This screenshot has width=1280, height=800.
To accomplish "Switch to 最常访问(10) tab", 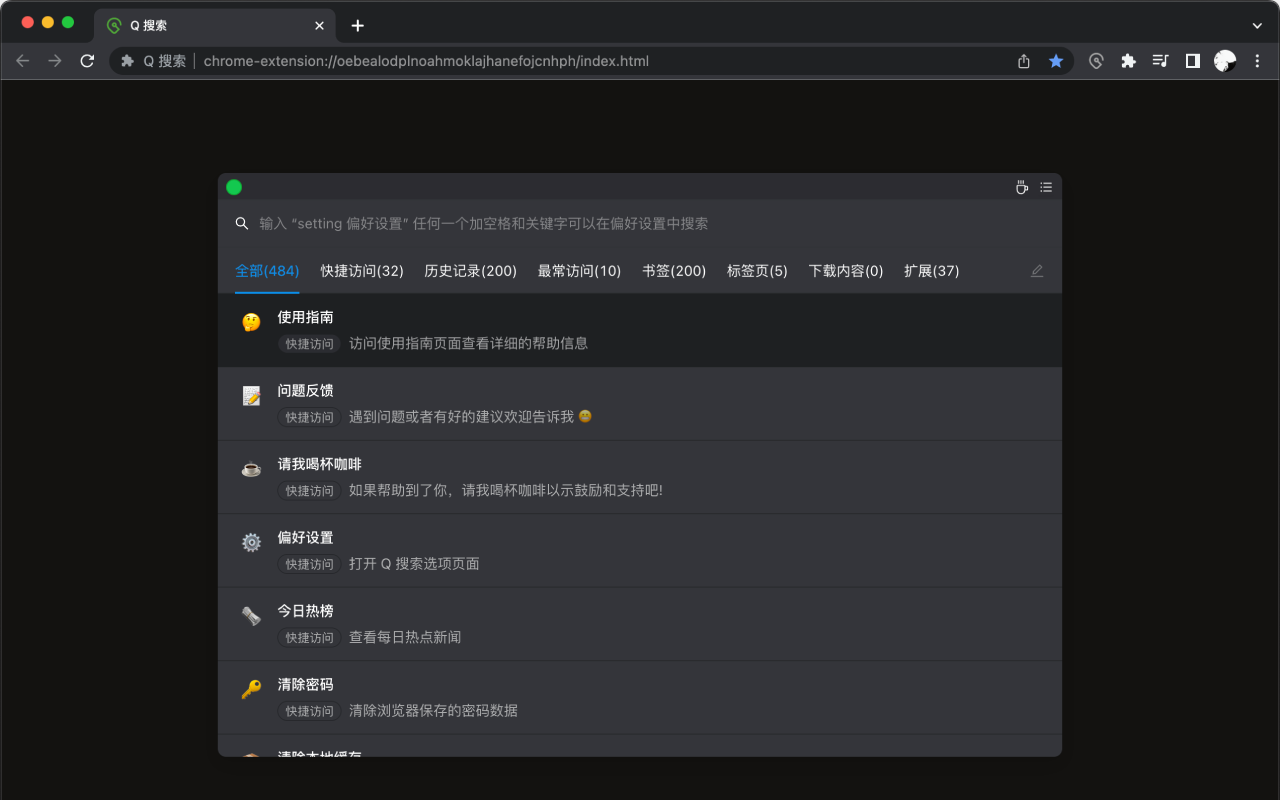I will pos(579,271).
